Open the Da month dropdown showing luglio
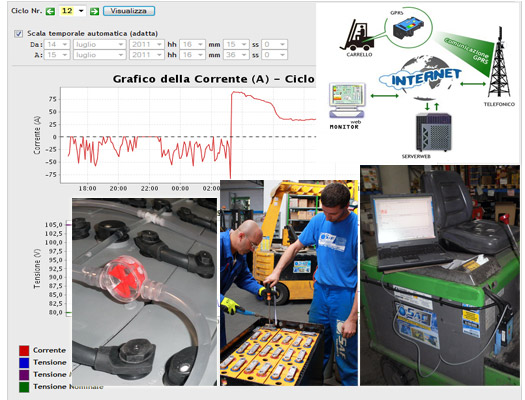This screenshot has width=525, height=400. [x=99, y=45]
